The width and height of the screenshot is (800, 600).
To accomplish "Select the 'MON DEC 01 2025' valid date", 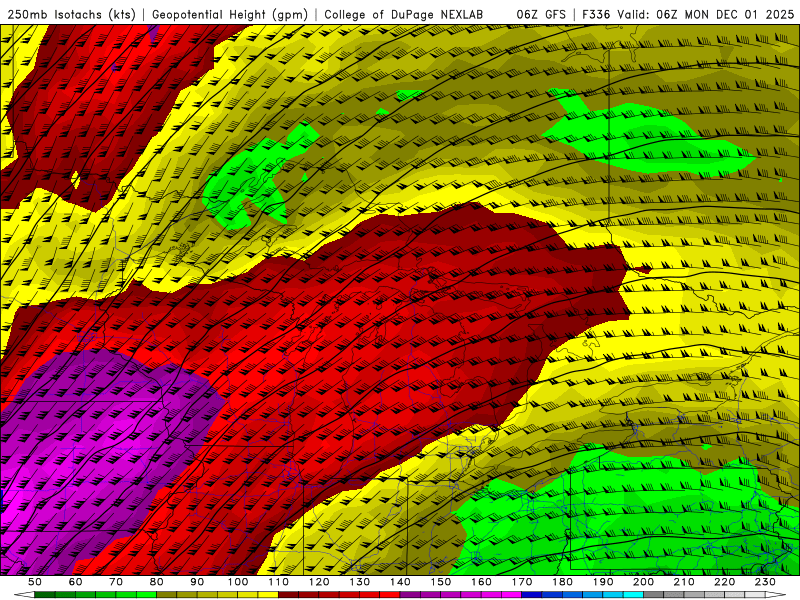I will pyautogui.click(x=739, y=14).
